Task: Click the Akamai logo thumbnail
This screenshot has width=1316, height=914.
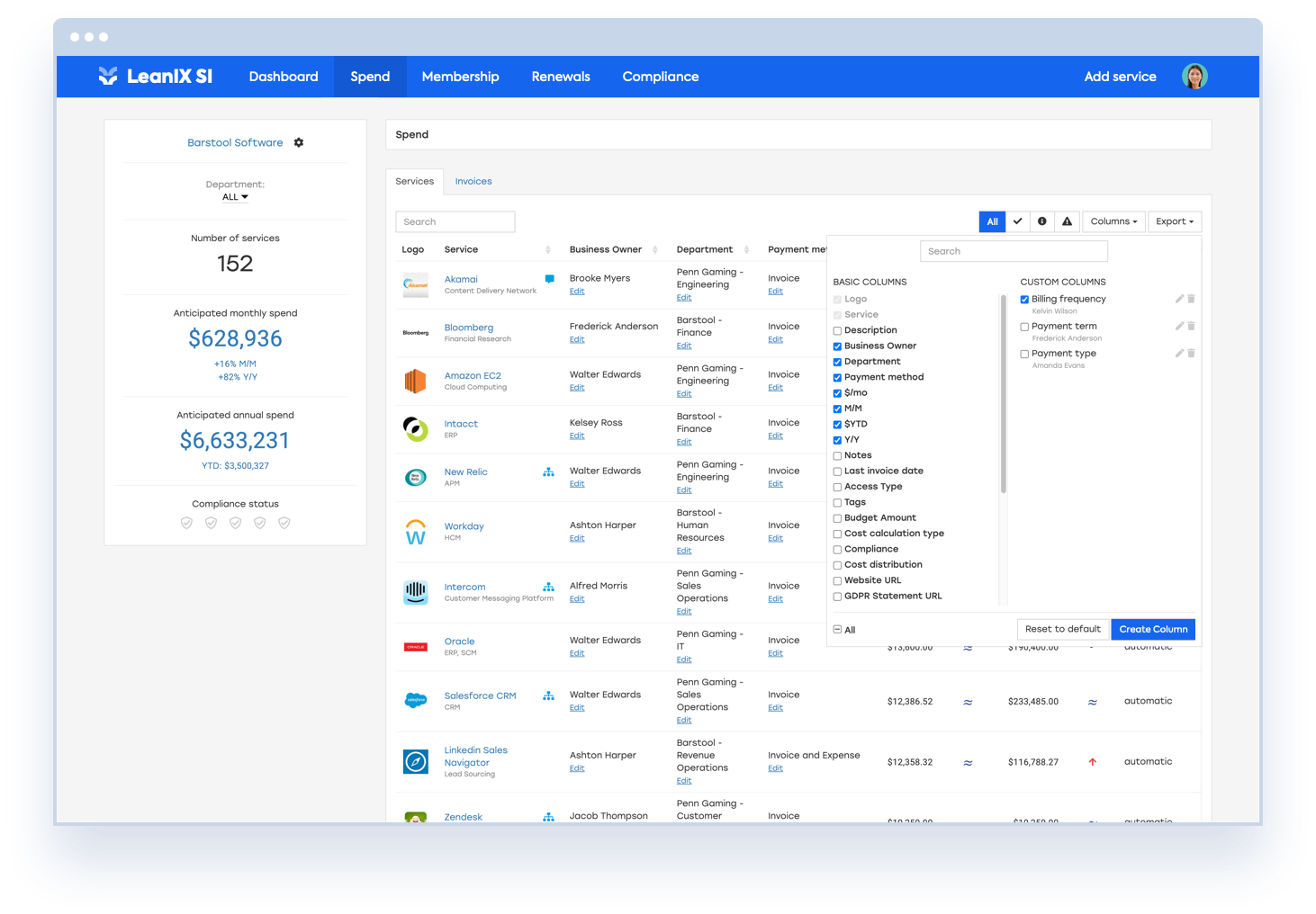Action: 415,285
